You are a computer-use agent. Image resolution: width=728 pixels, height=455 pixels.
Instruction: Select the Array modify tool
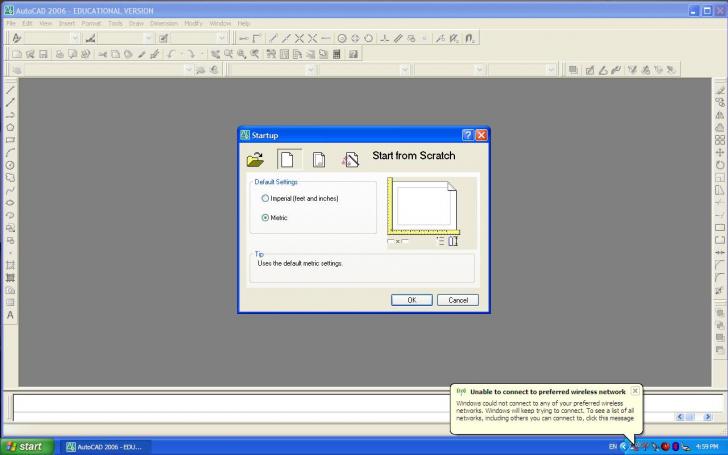tap(720, 140)
